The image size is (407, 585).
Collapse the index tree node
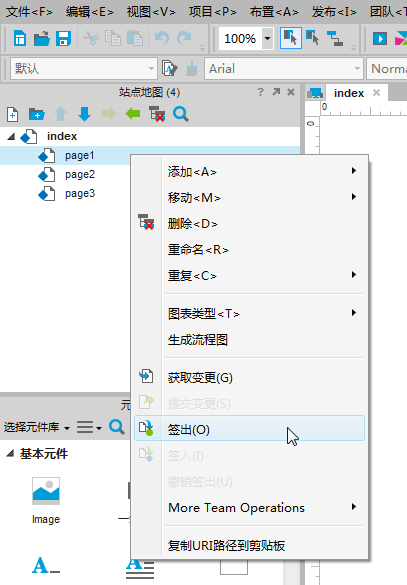pos(11,137)
